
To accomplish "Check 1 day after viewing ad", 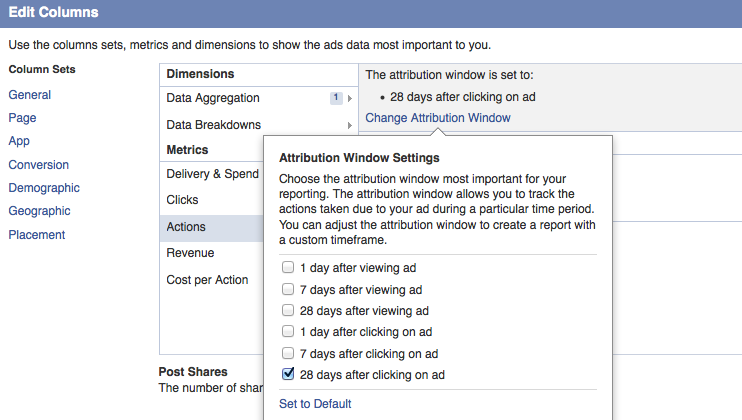I will [x=288, y=267].
